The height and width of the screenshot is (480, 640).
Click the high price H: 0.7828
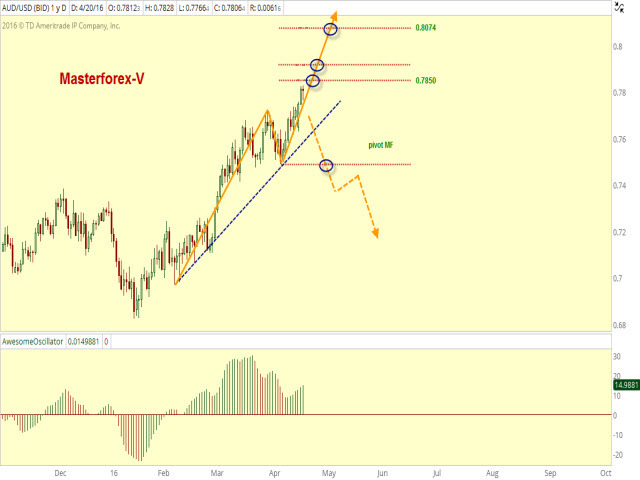(x=160, y=8)
